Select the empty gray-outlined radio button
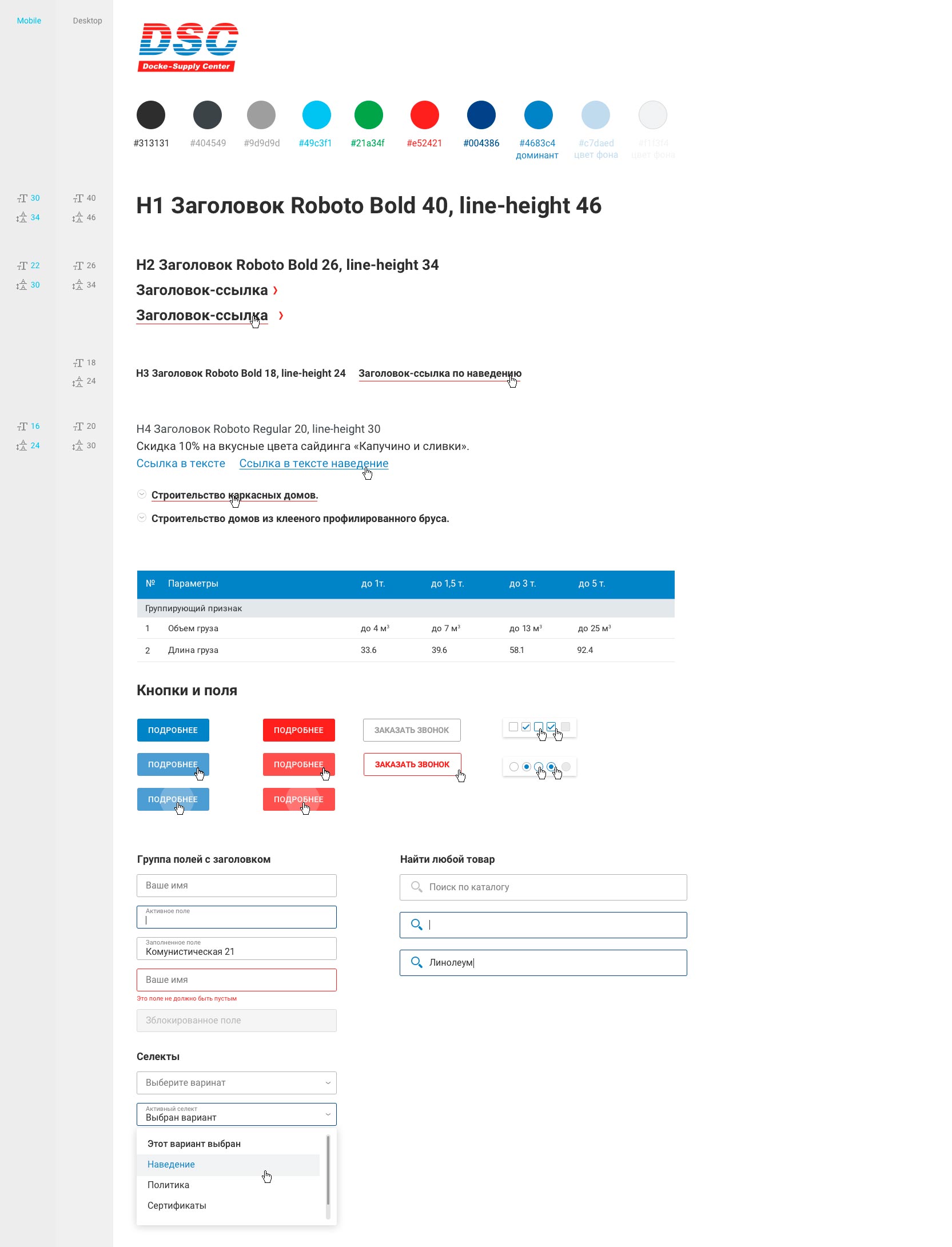The image size is (952, 1247). [x=514, y=767]
